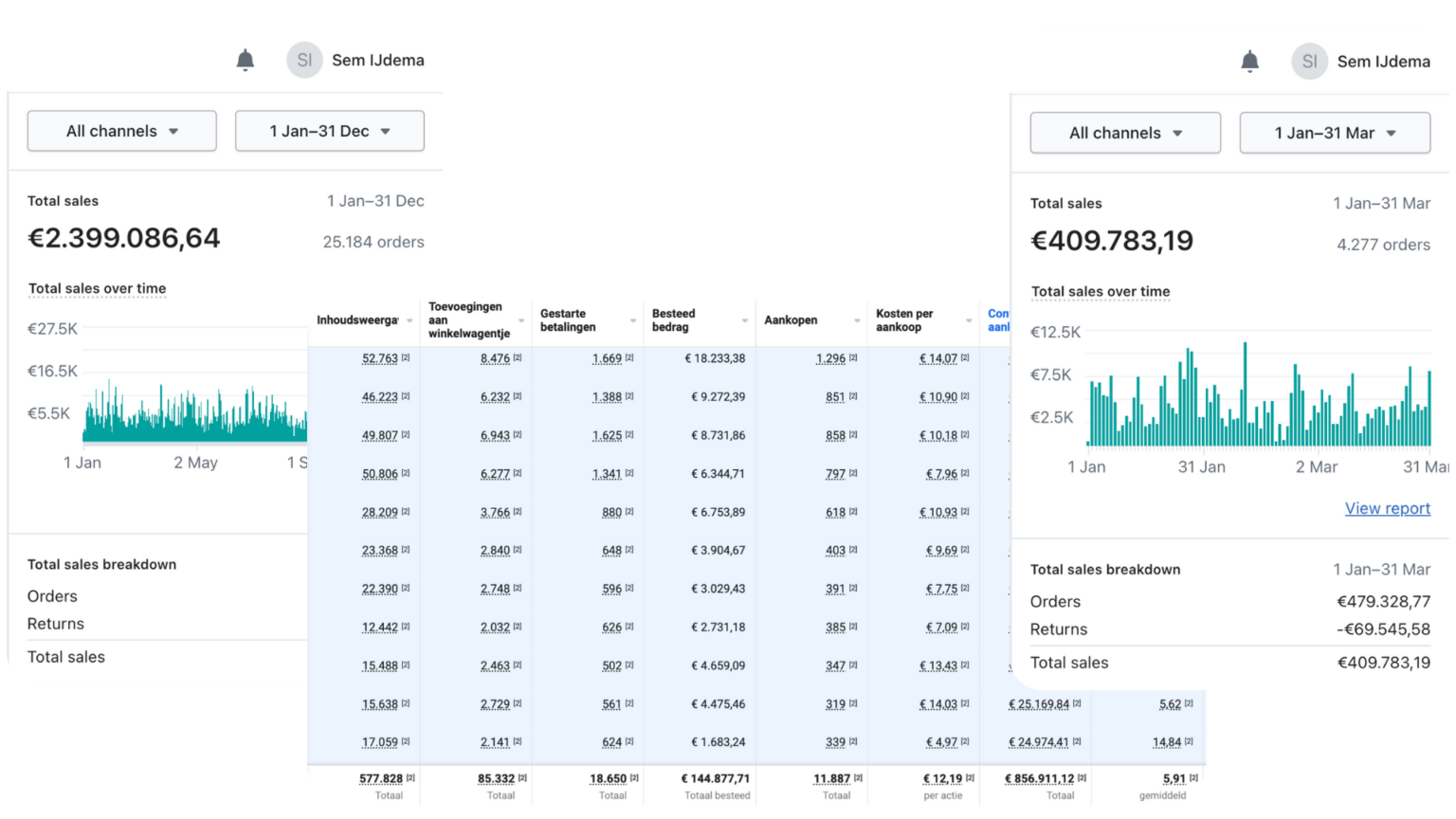Click the footnote marker next to the 577.828 total
Screen dimensions: 1456x819
[410, 778]
